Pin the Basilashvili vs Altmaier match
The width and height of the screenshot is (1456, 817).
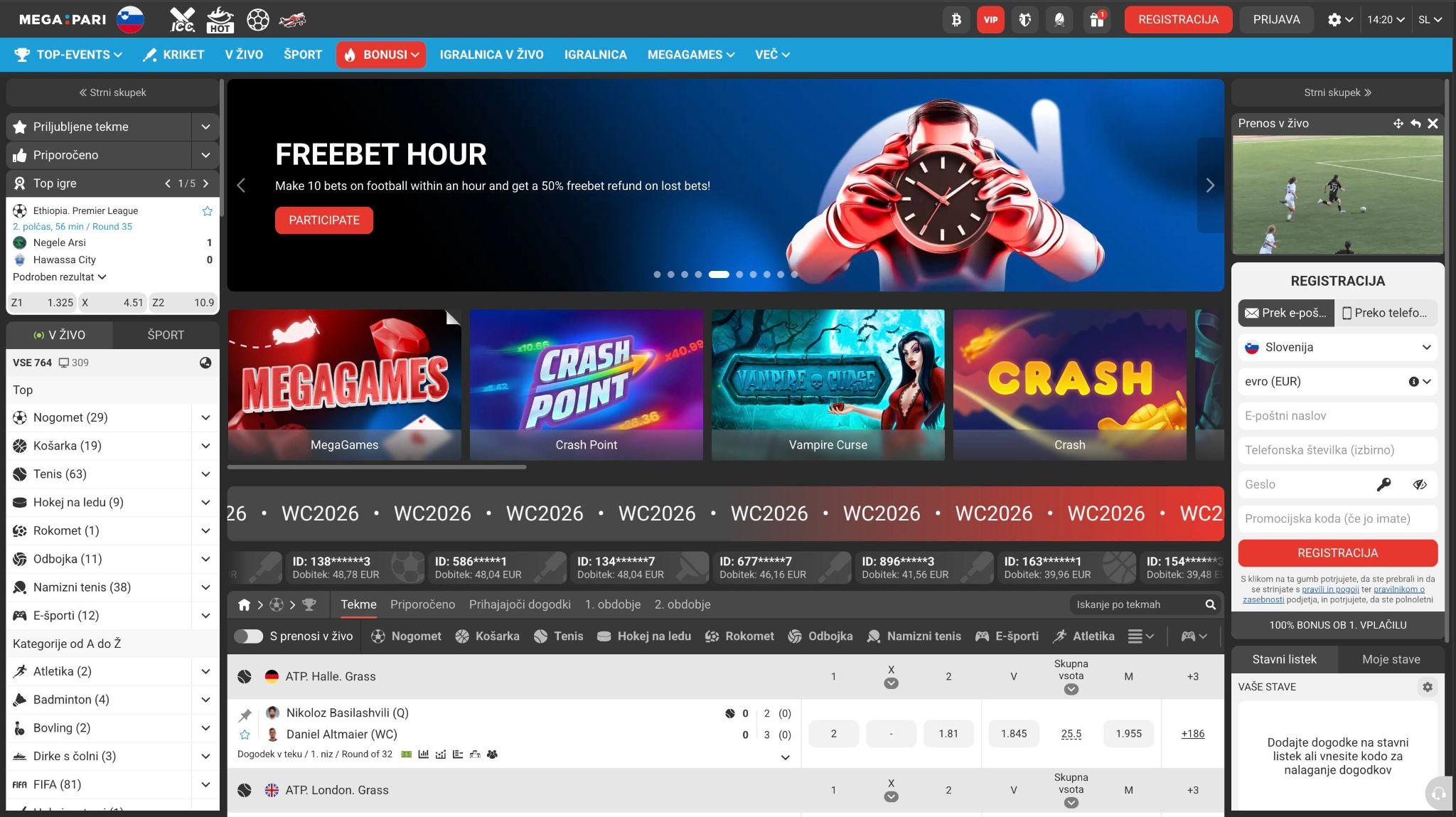tap(245, 714)
